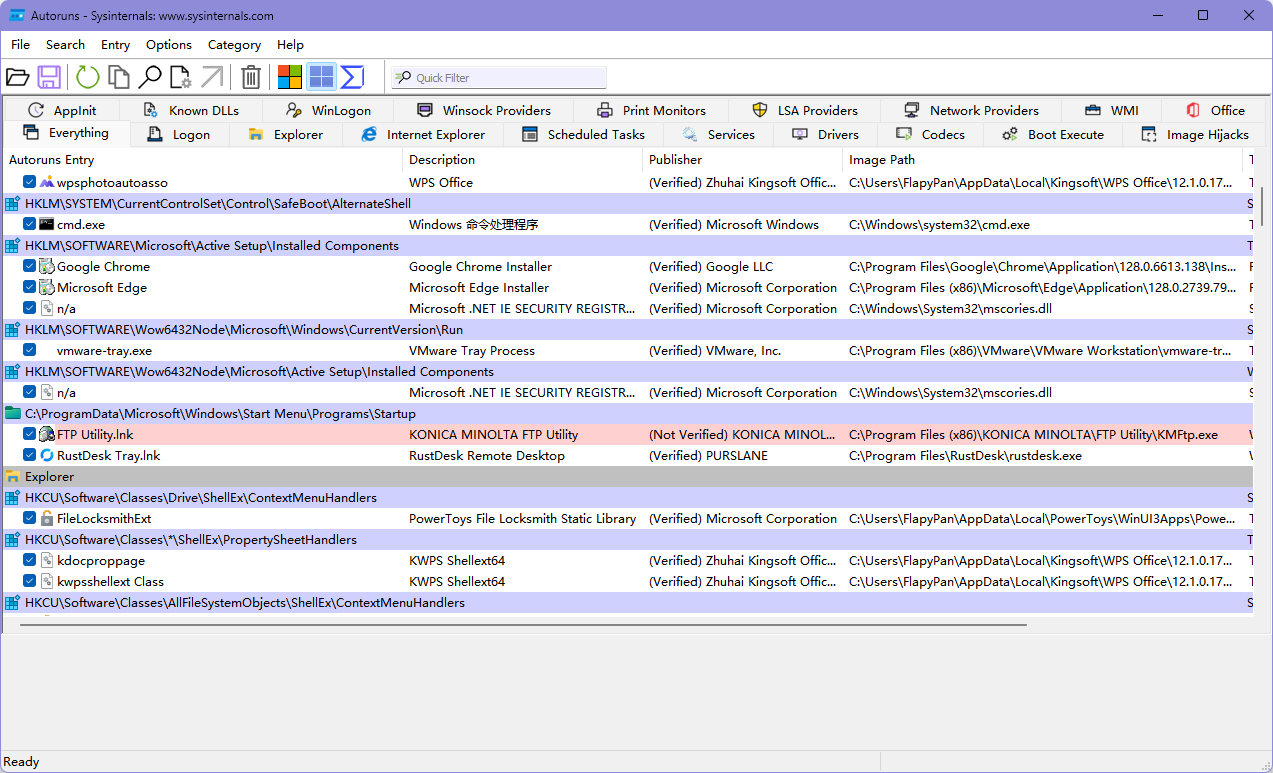Open the Services tab

point(718,135)
